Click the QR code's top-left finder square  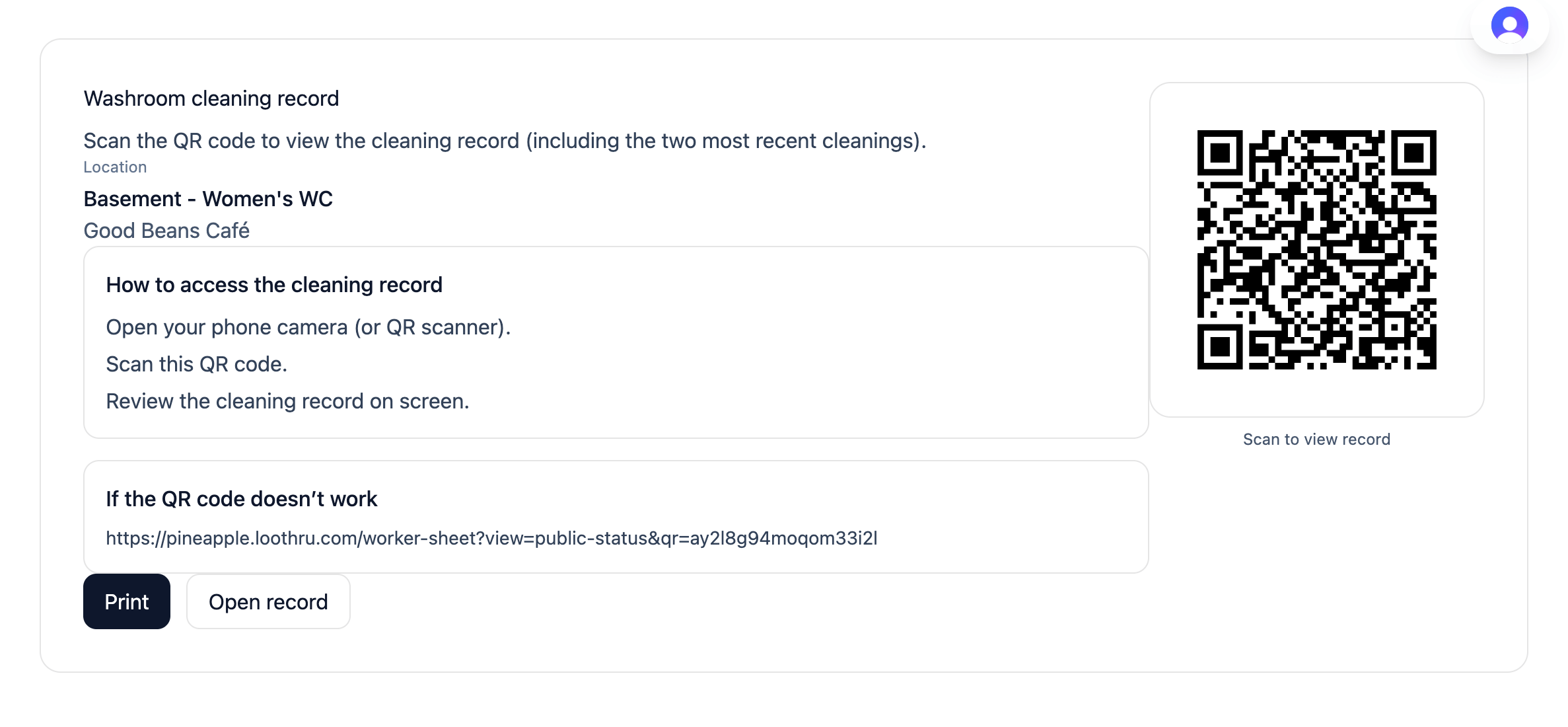pos(1220,153)
